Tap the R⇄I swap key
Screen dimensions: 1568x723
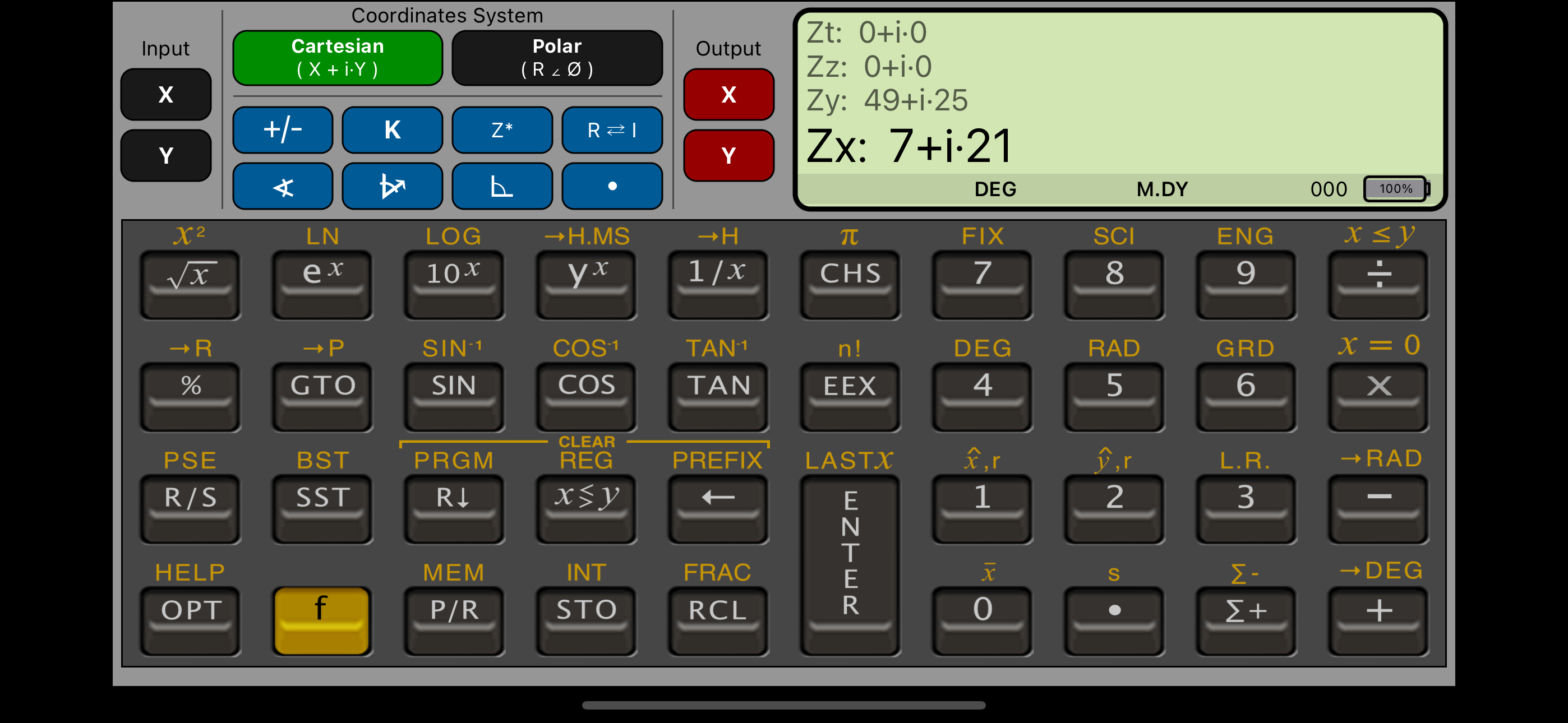coord(612,129)
